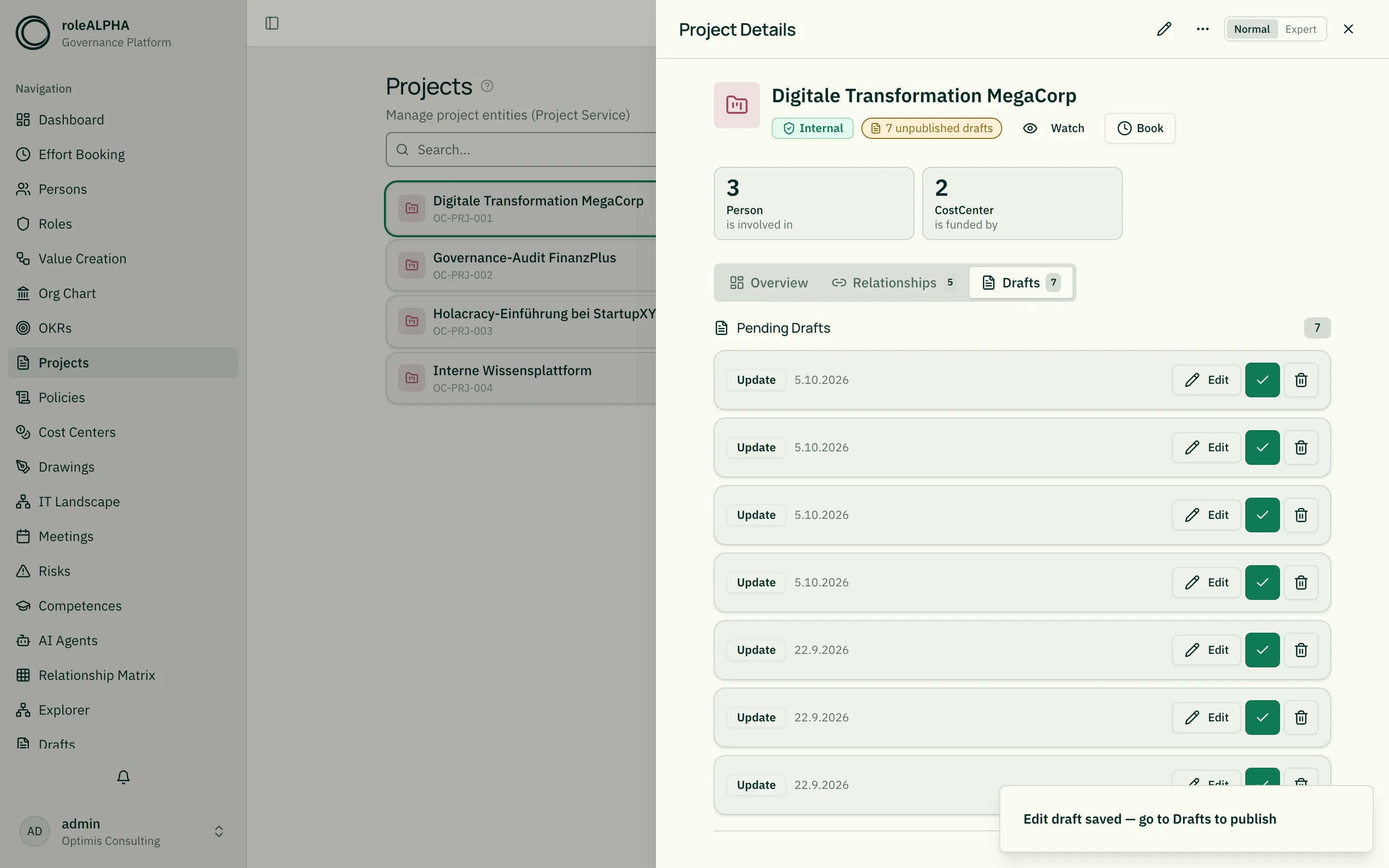The image size is (1389, 868).
Task: Click the Book button
Action: (1139, 129)
